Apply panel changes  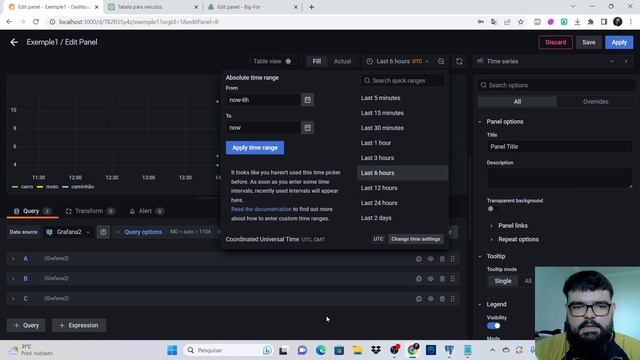(x=619, y=42)
